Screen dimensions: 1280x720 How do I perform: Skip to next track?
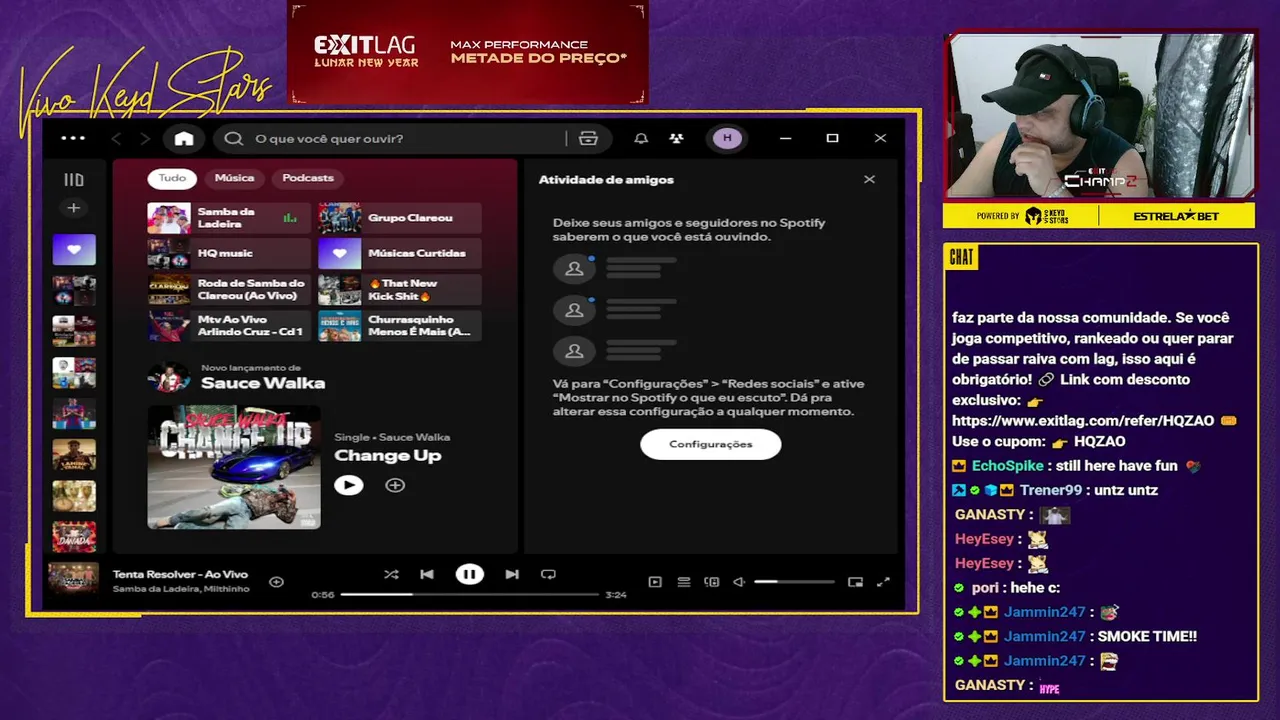(x=512, y=574)
